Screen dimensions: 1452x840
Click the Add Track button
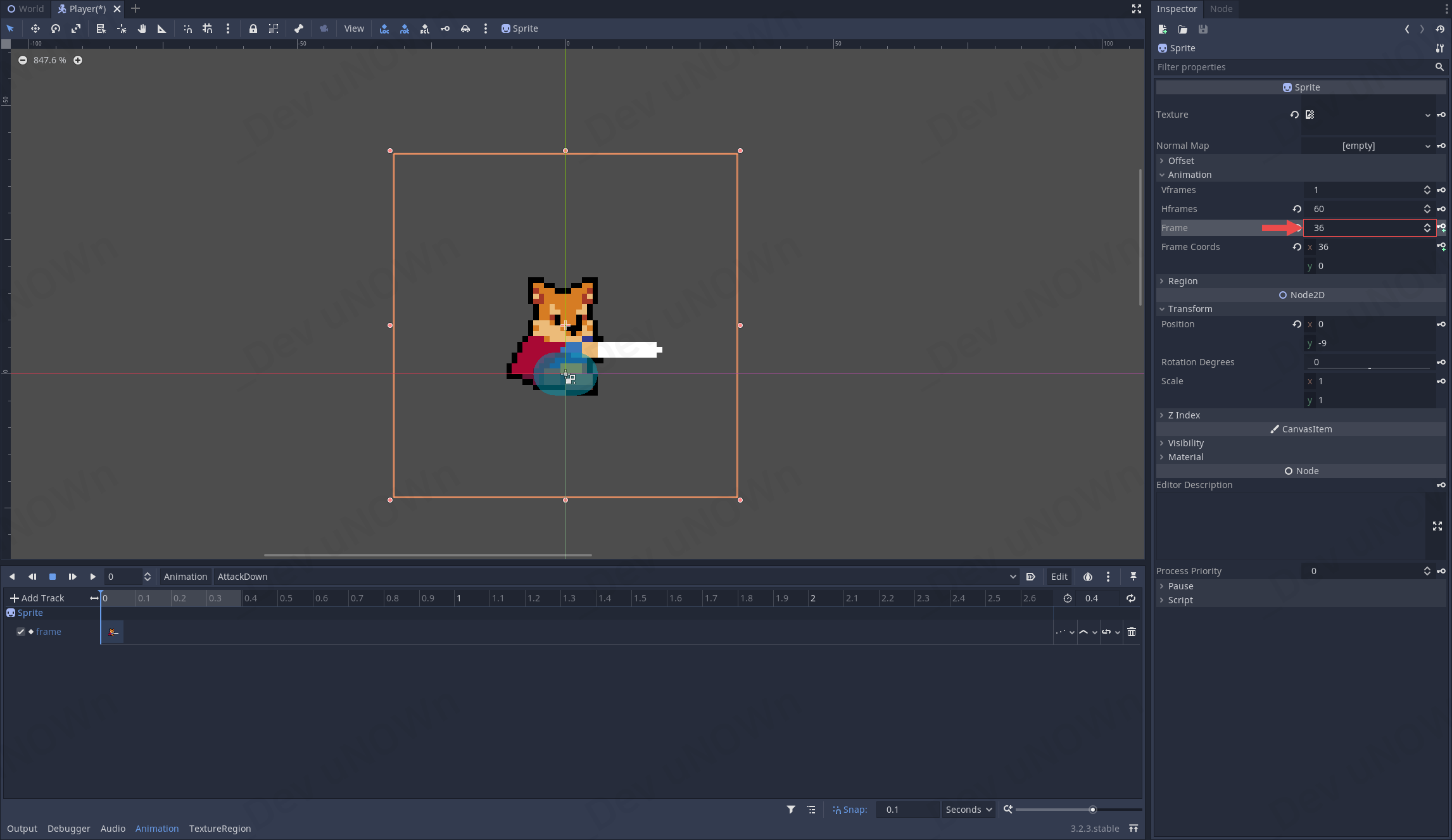pos(37,598)
